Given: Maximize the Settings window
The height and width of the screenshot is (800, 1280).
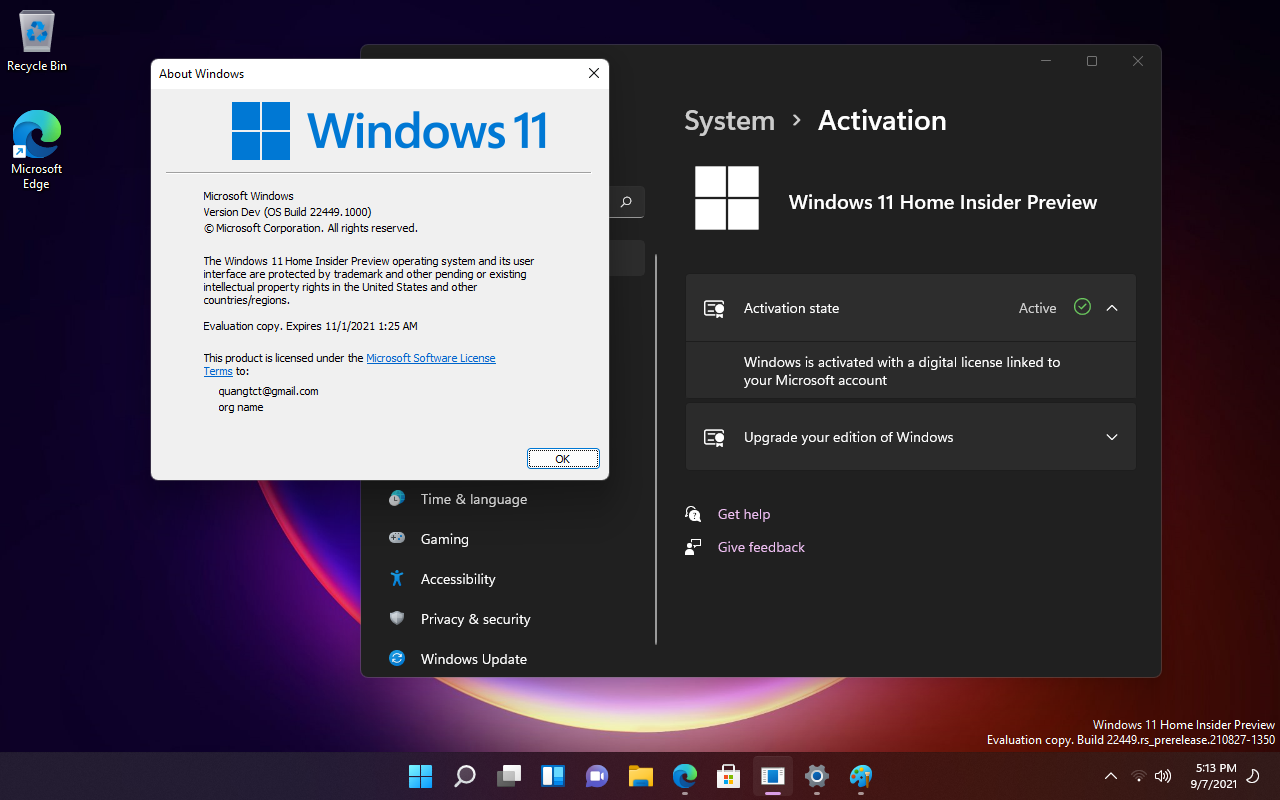Looking at the screenshot, I should point(1092,61).
